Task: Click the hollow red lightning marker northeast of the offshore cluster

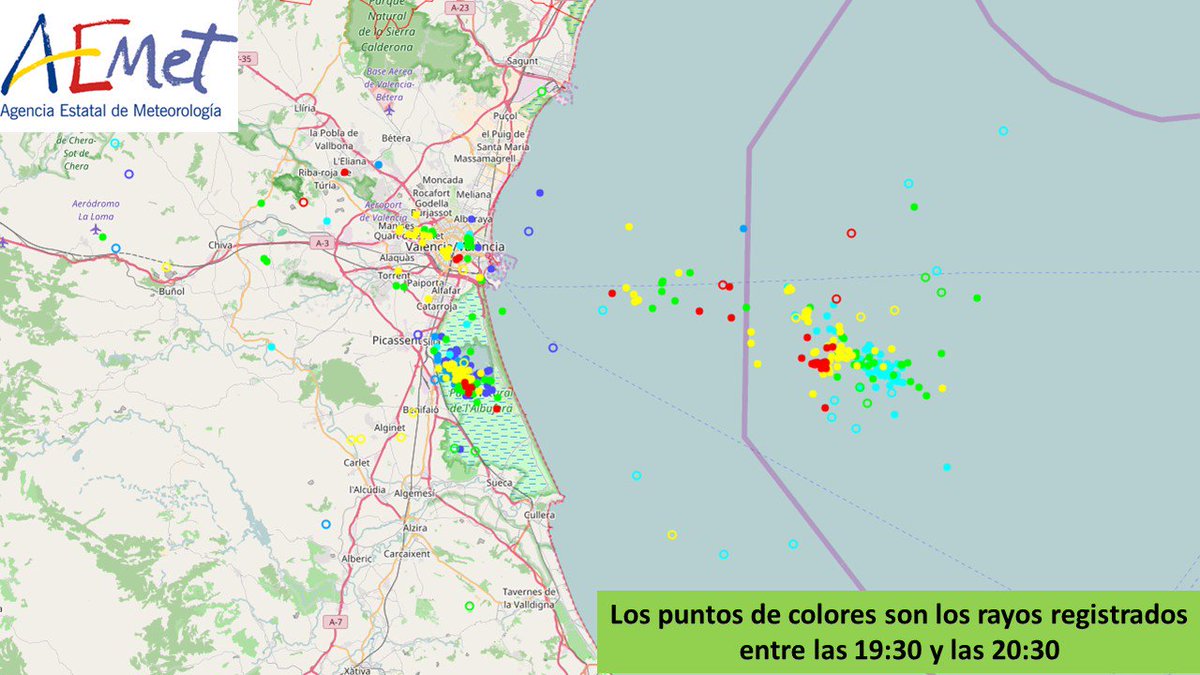Action: [851, 233]
